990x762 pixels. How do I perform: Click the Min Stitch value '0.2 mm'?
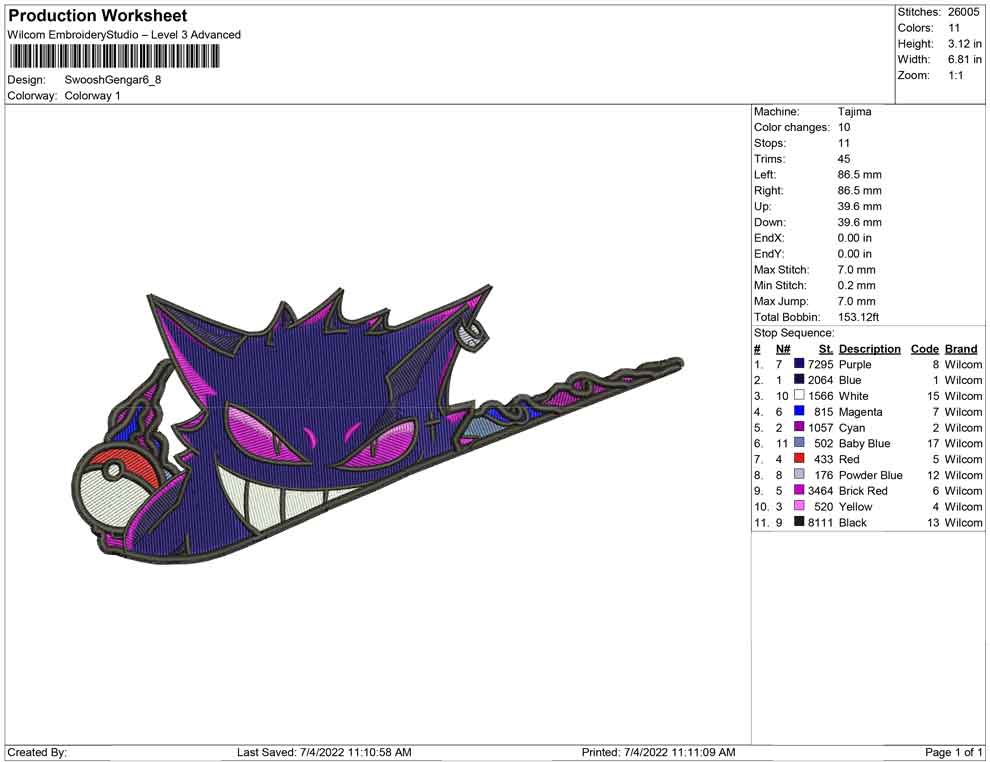click(x=856, y=285)
